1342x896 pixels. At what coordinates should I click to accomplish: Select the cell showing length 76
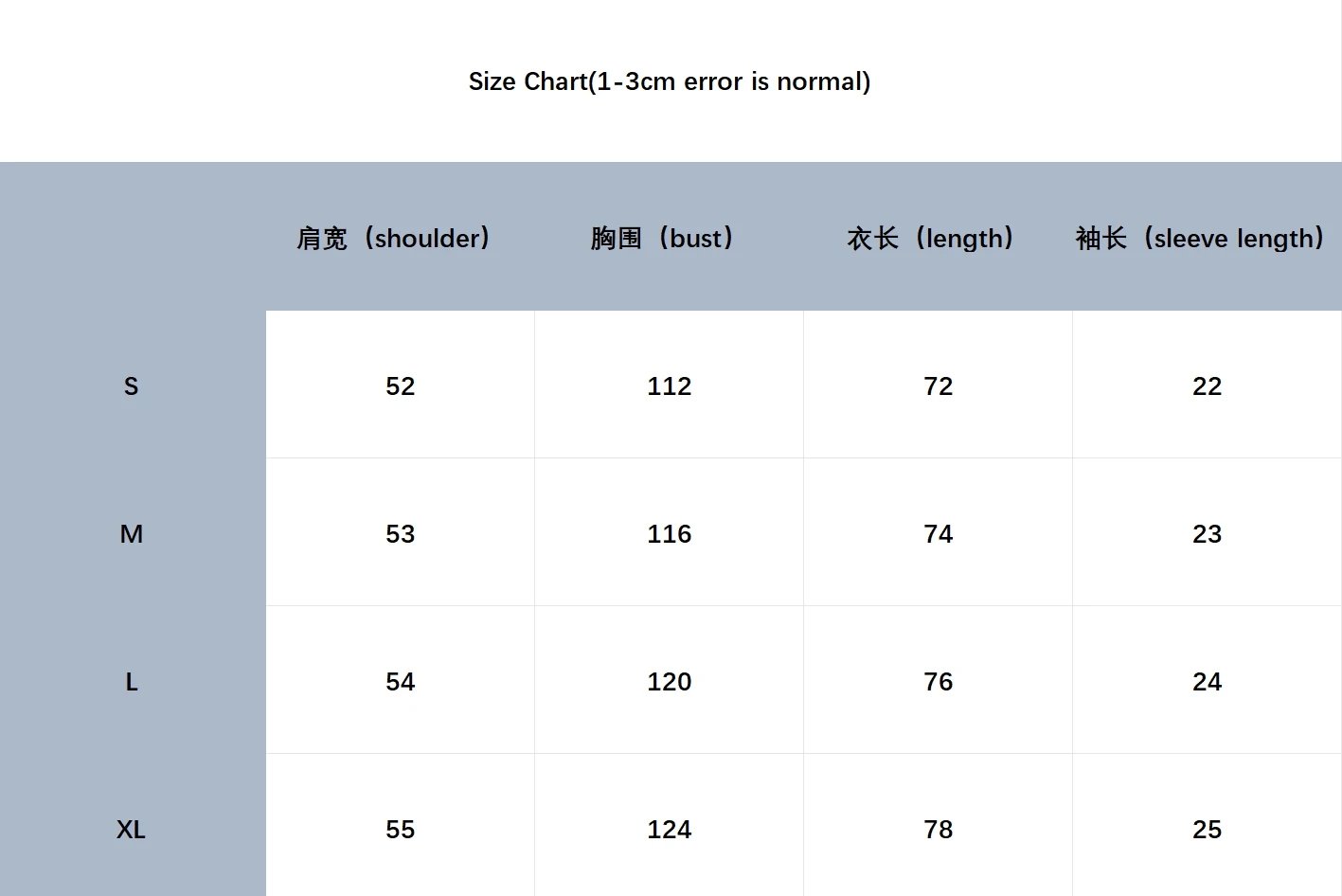click(x=938, y=680)
